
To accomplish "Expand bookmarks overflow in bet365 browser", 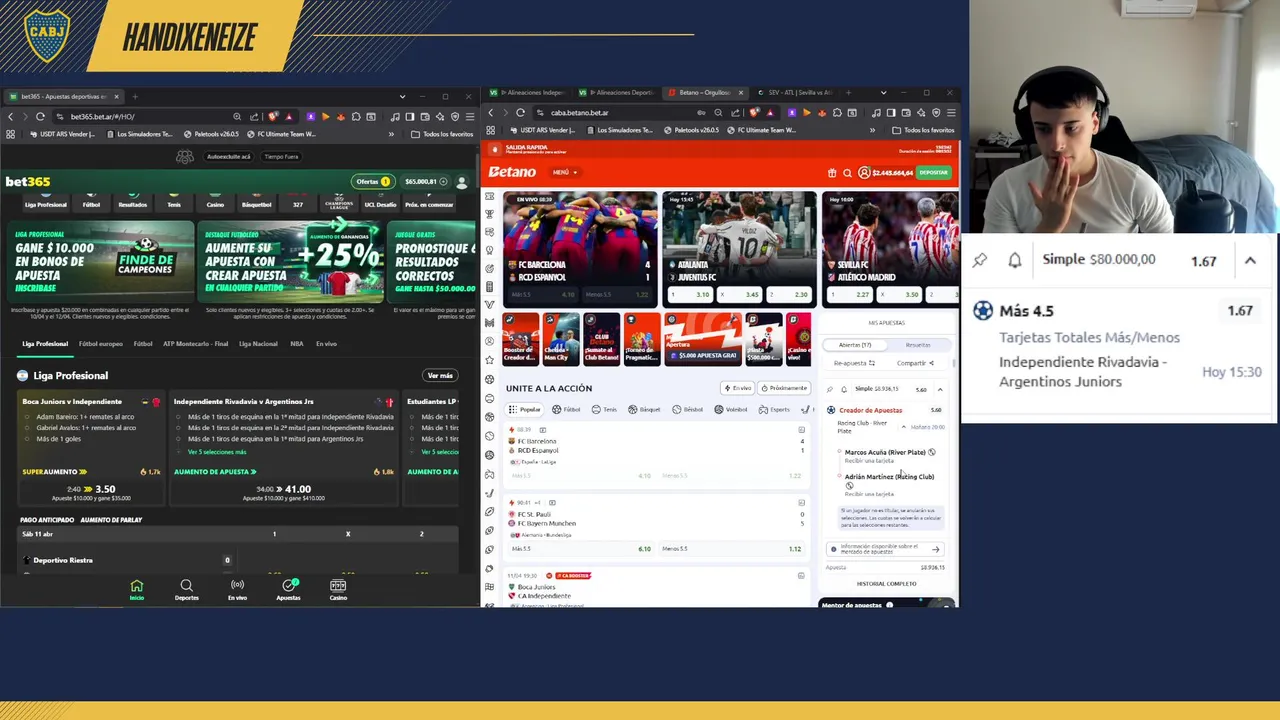I will (391, 134).
